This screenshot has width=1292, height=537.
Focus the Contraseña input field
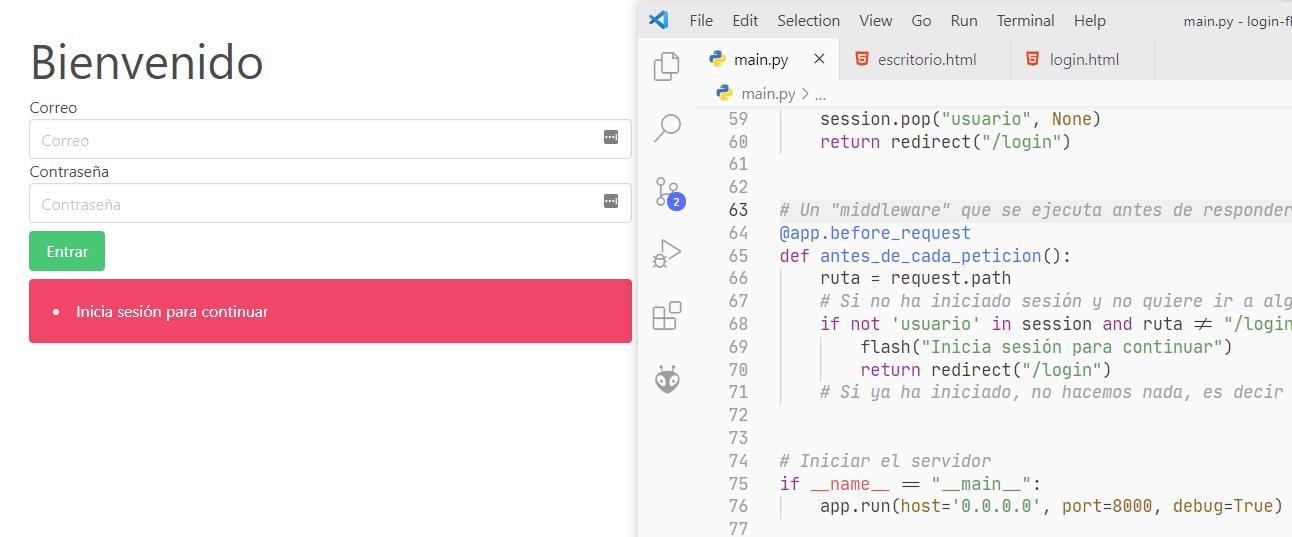click(x=330, y=203)
